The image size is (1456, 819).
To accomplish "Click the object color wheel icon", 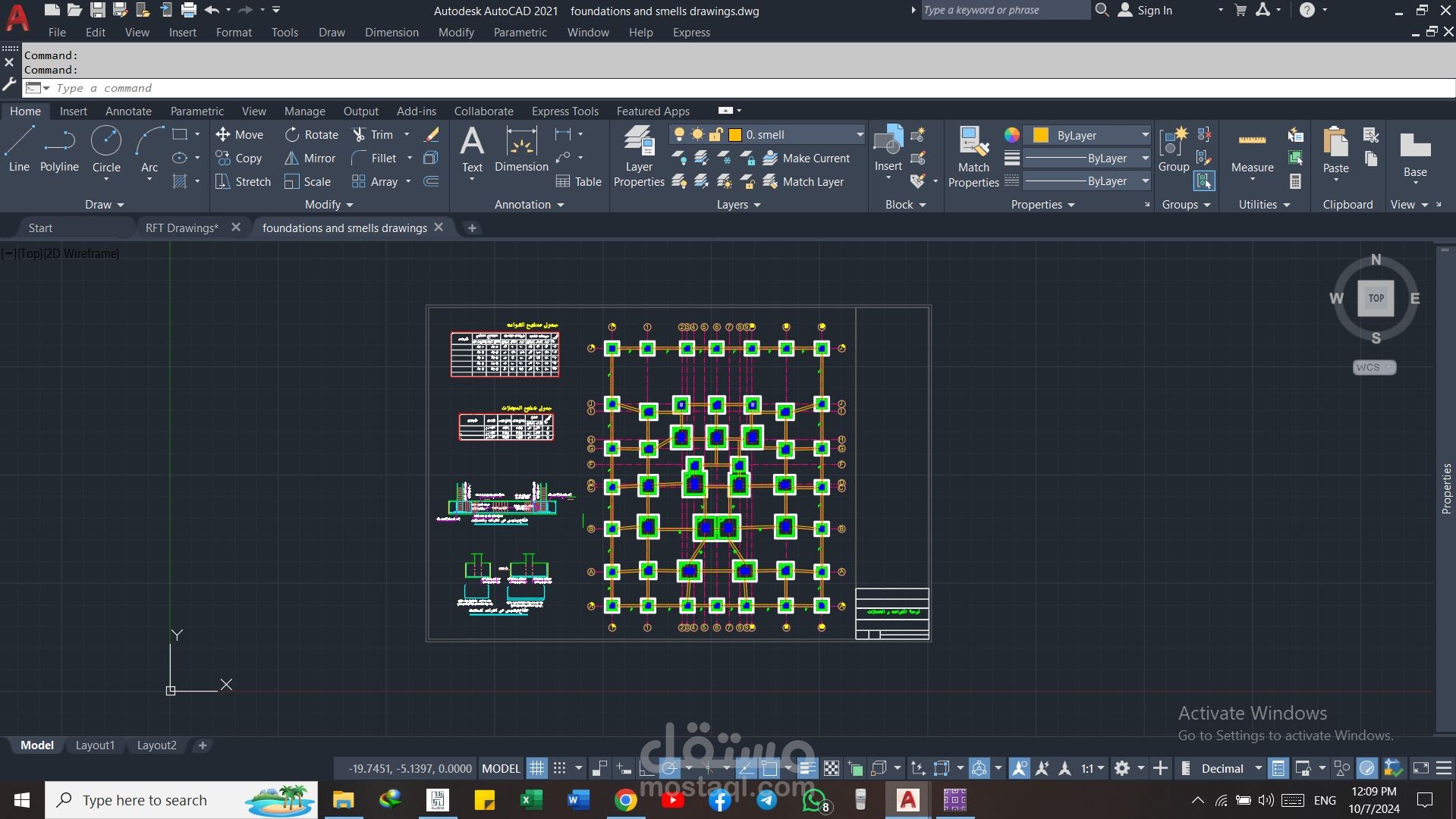I will tap(1011, 135).
